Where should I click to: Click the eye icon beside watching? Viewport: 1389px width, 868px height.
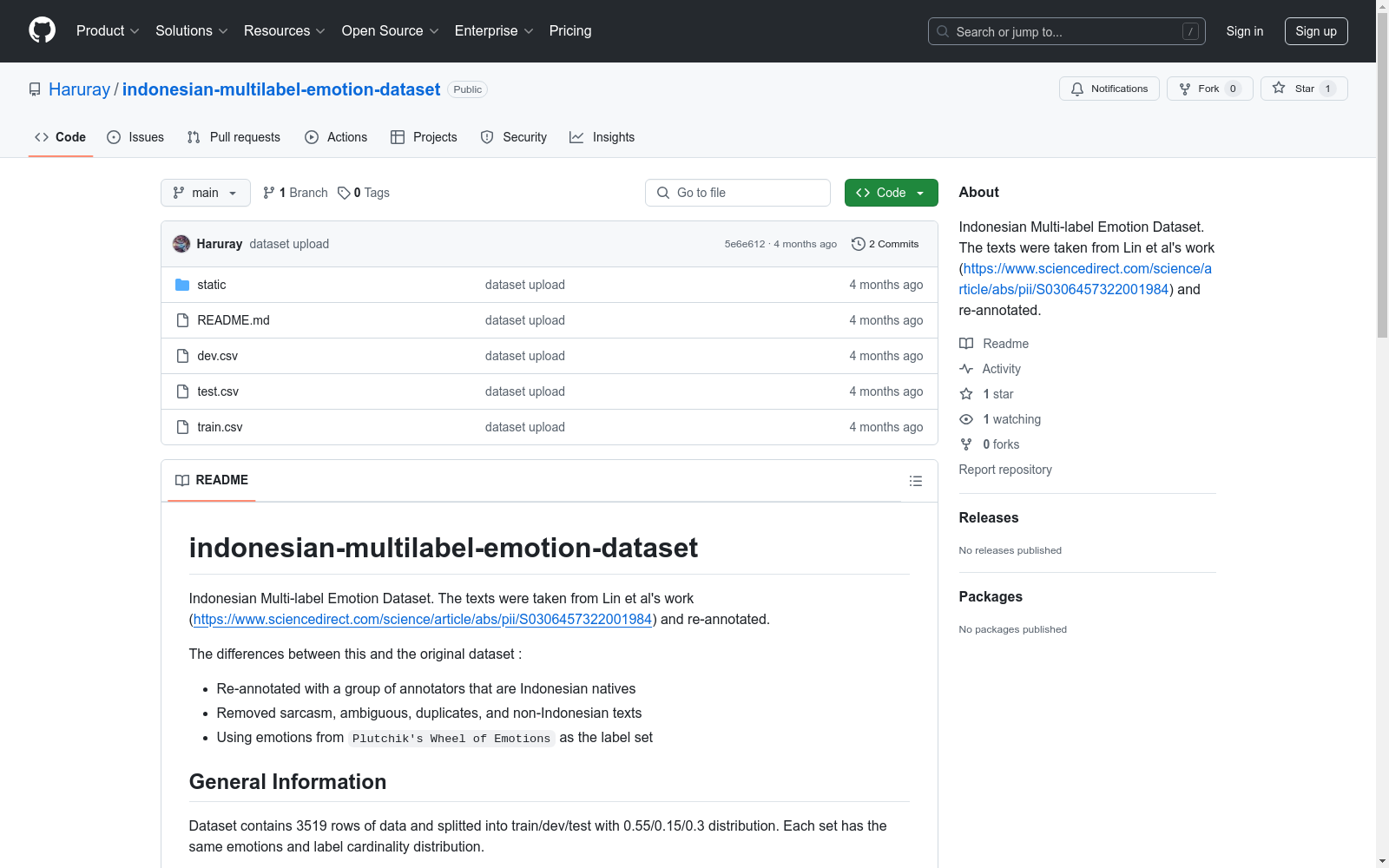coord(966,419)
